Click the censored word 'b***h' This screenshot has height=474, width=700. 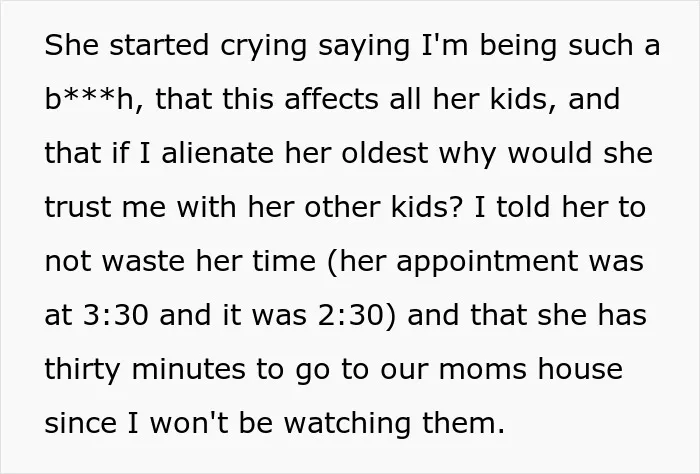pos(90,99)
